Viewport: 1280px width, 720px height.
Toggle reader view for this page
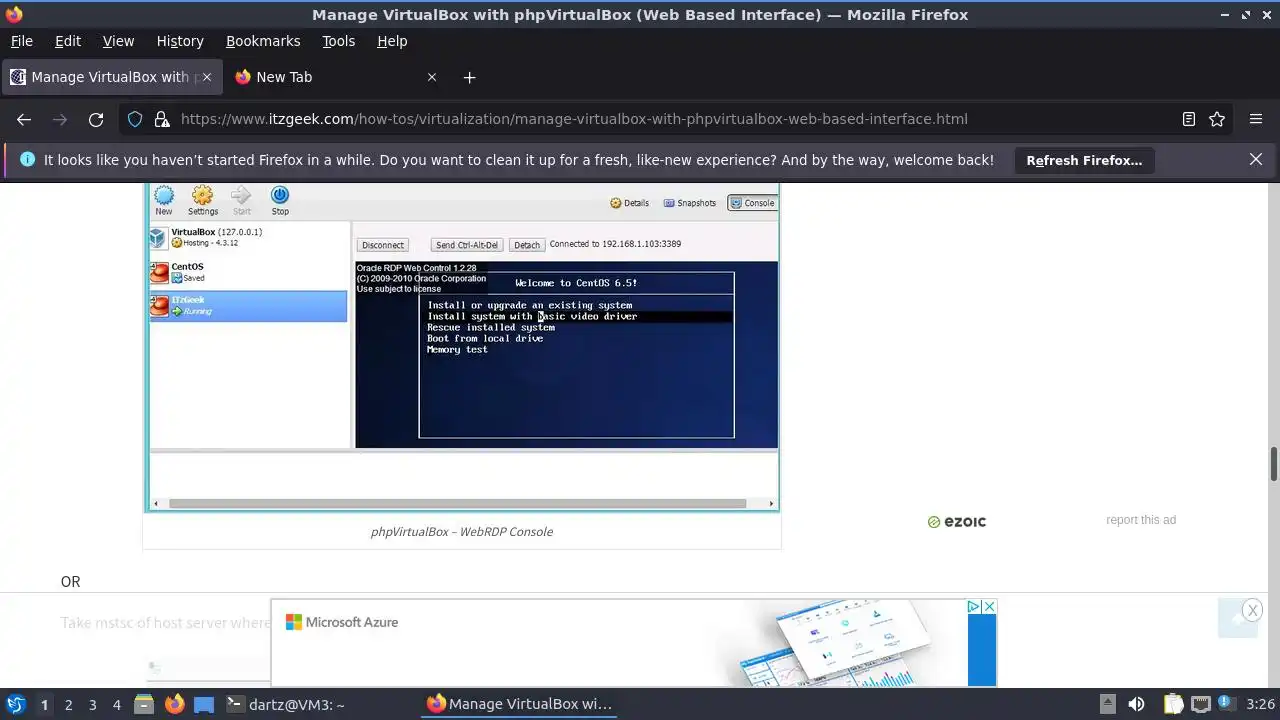1189,119
